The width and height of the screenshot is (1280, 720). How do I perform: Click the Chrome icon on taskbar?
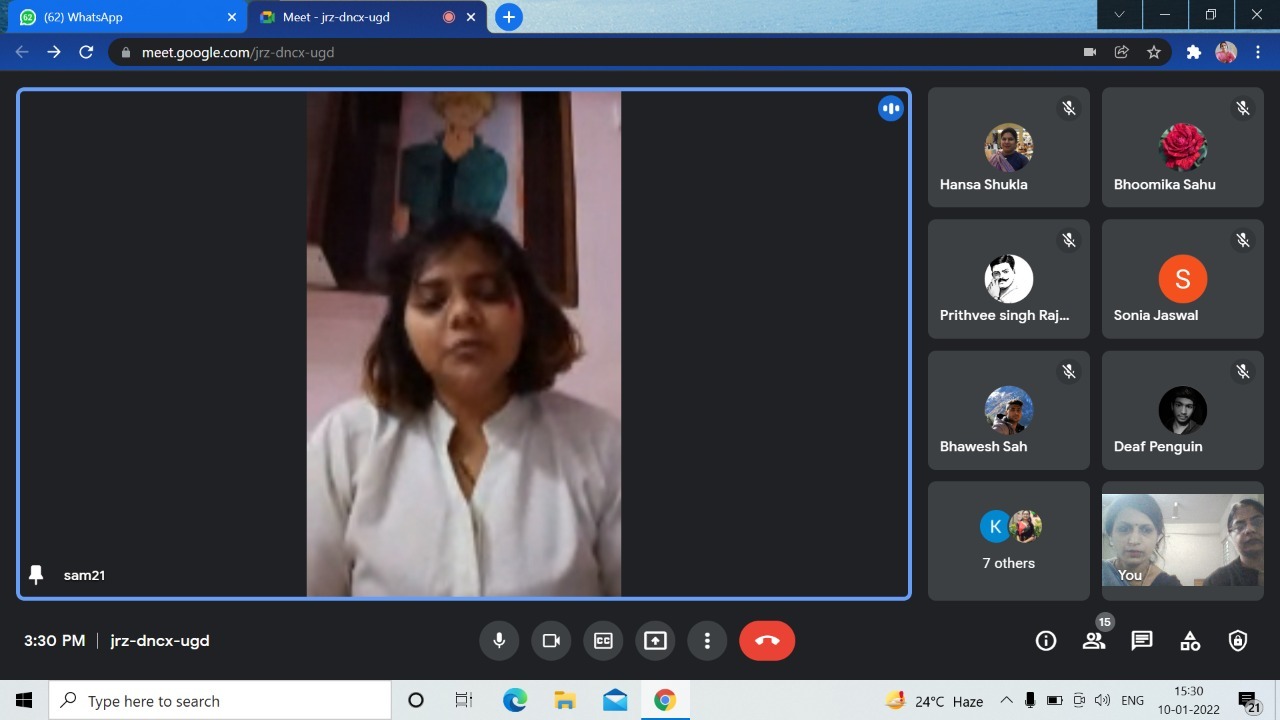[x=665, y=701]
